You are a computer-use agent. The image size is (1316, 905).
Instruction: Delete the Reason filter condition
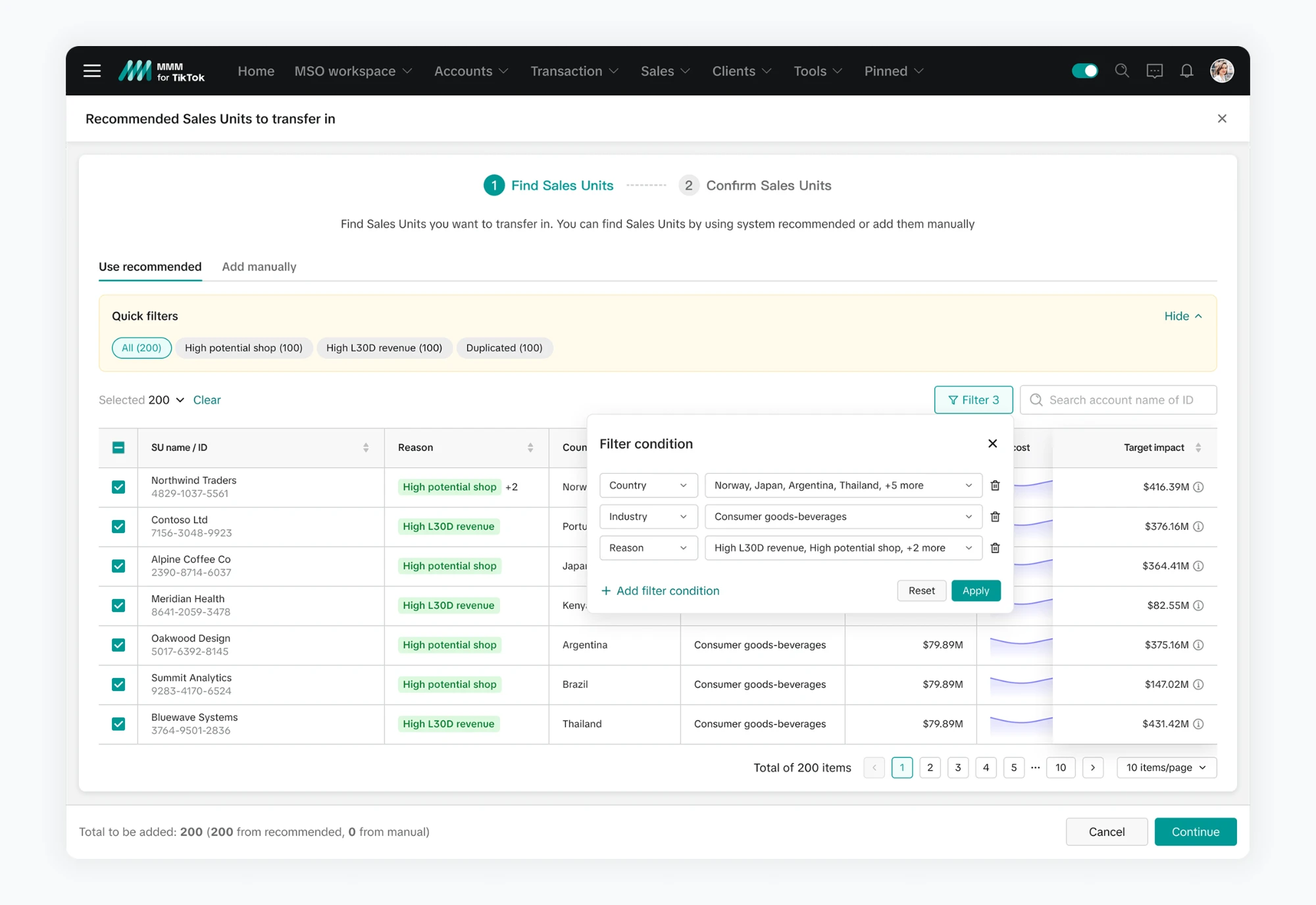[995, 548]
